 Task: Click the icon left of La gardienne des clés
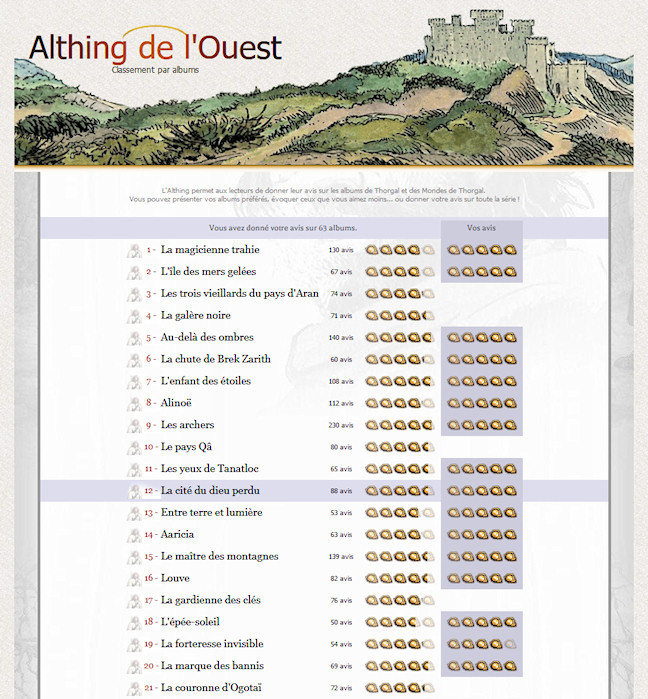pyautogui.click(x=133, y=601)
